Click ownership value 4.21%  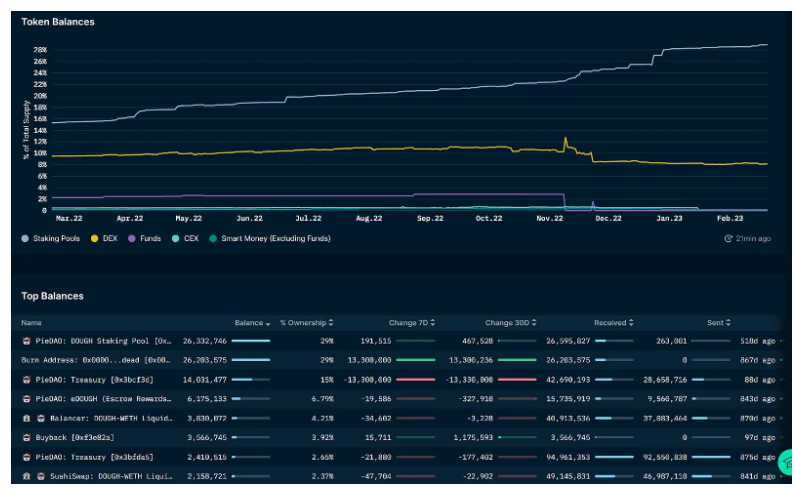click(x=322, y=418)
